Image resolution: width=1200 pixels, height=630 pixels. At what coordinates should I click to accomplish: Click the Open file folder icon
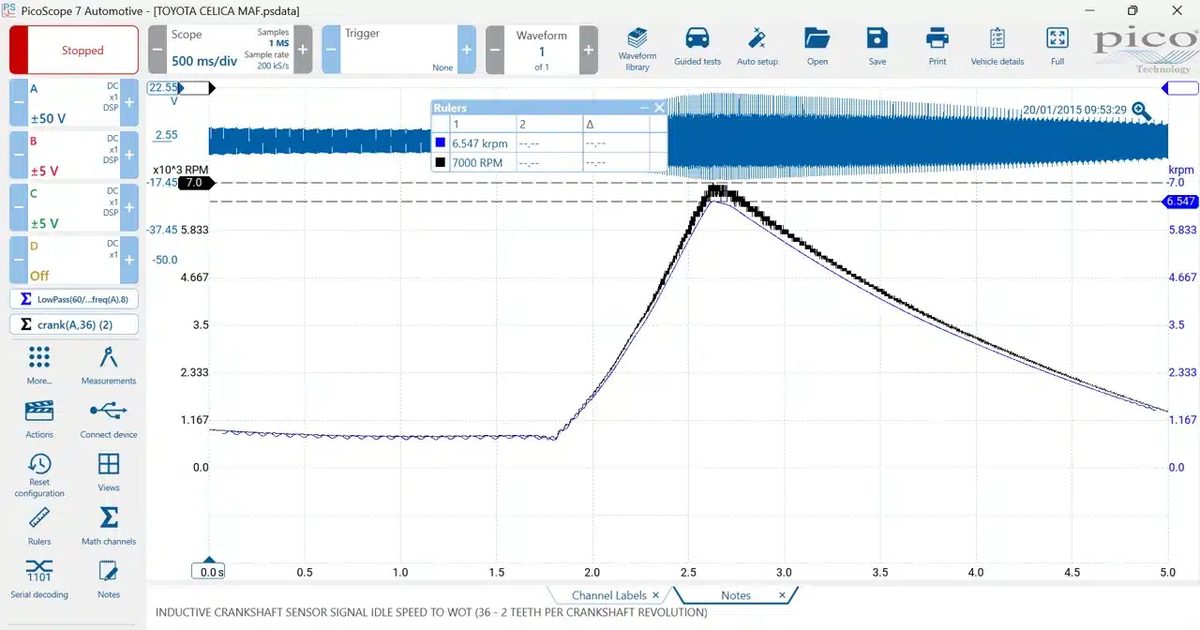click(817, 39)
